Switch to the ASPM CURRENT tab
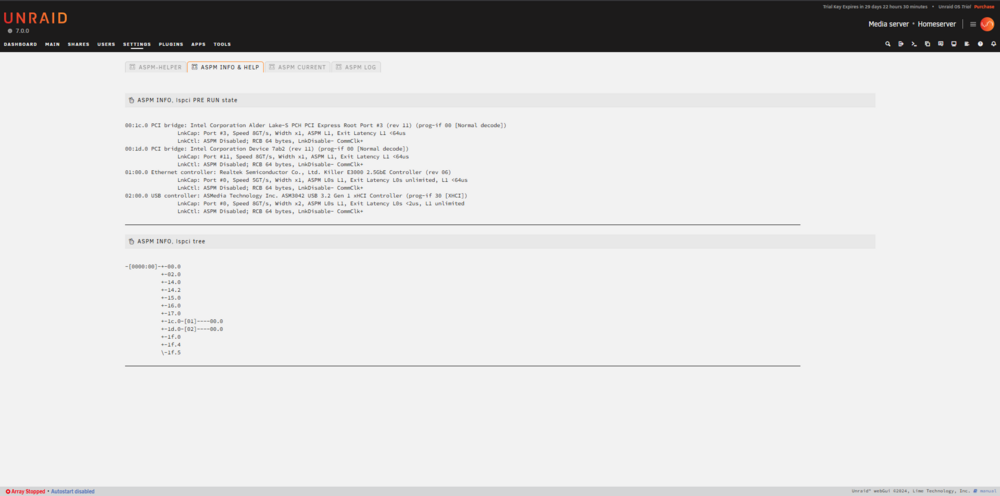Viewport: 1000px width, 496px height. (x=297, y=67)
